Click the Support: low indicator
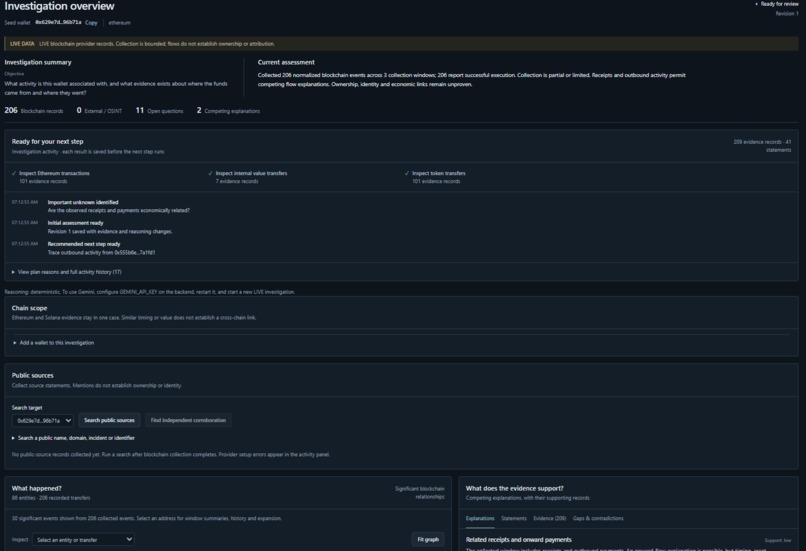This screenshot has width=806, height=551. (x=778, y=540)
